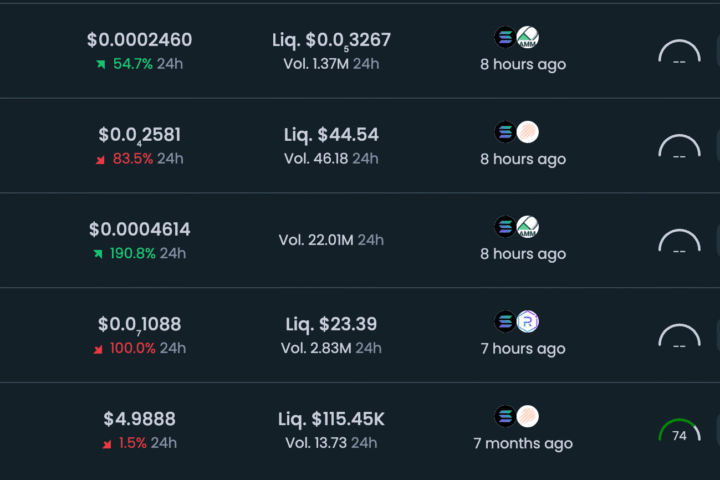The height and width of the screenshot is (480, 720).
Task: Click the Solana icon in the Liq. $44.54 row
Action: pos(506,132)
